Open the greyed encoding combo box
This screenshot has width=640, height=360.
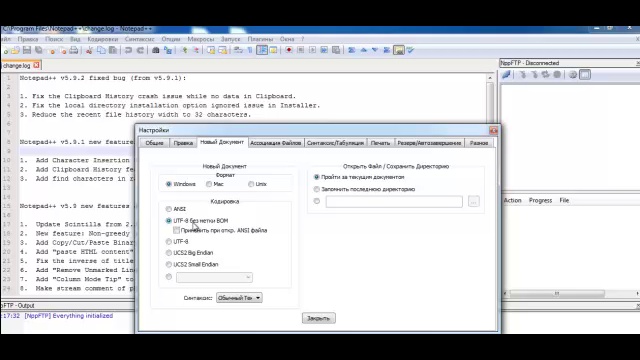214,277
